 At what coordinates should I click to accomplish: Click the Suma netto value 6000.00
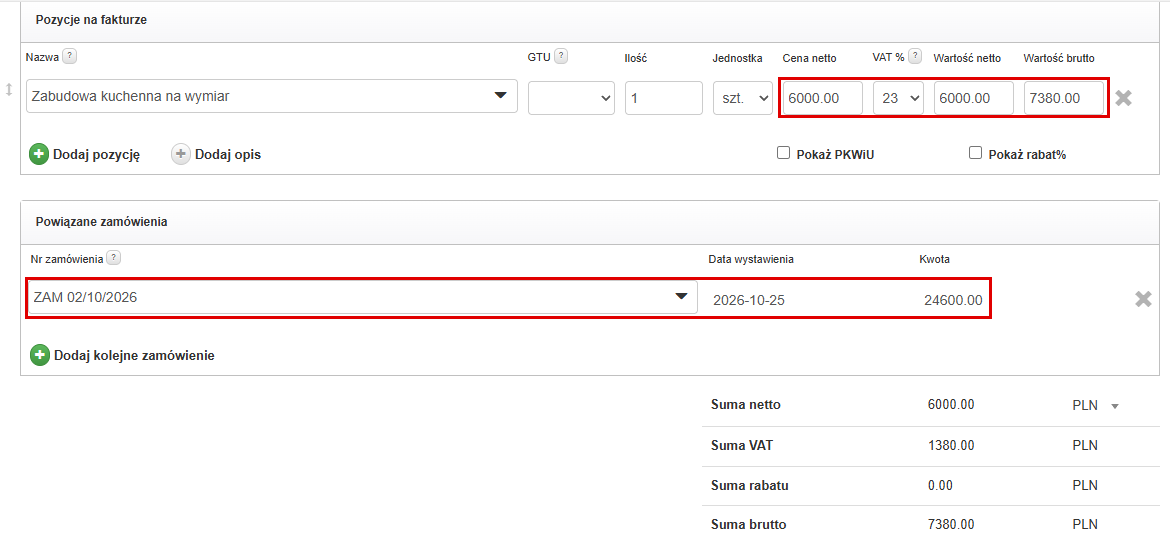(x=951, y=405)
